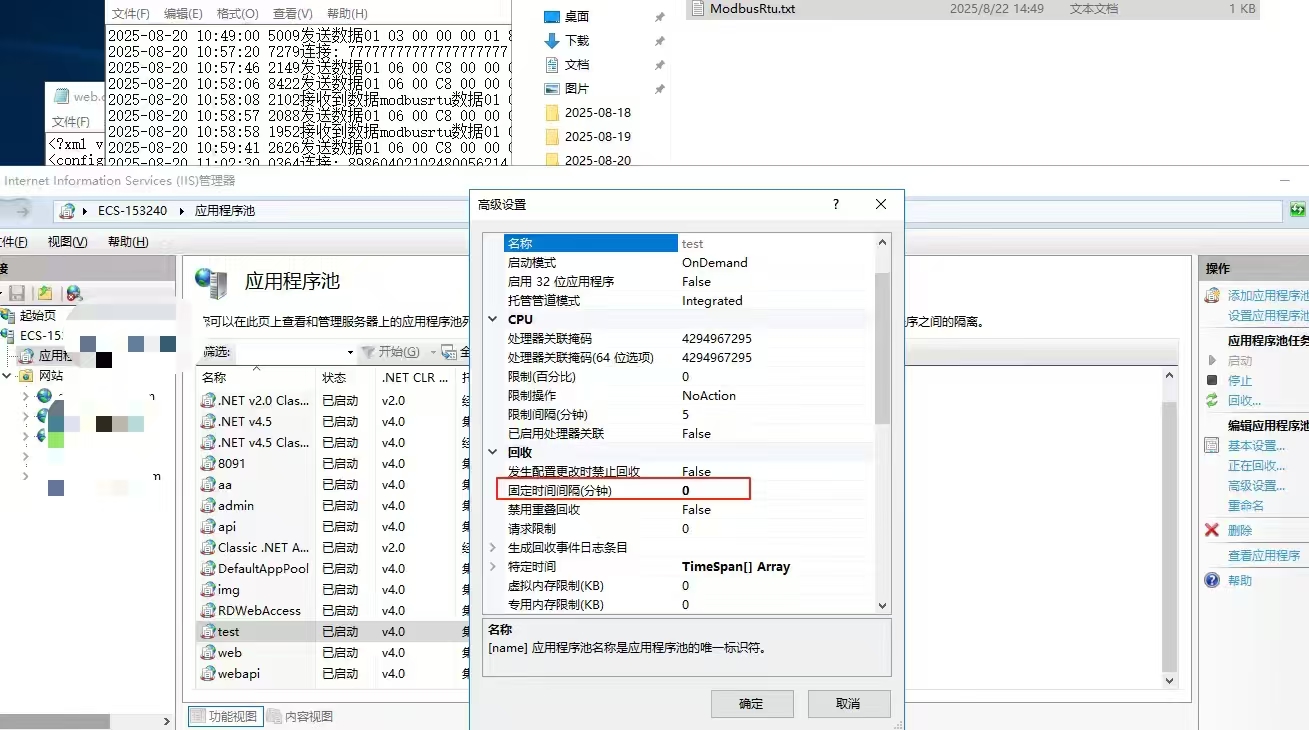Click the ? help button in 高级设置 title bar

click(836, 204)
